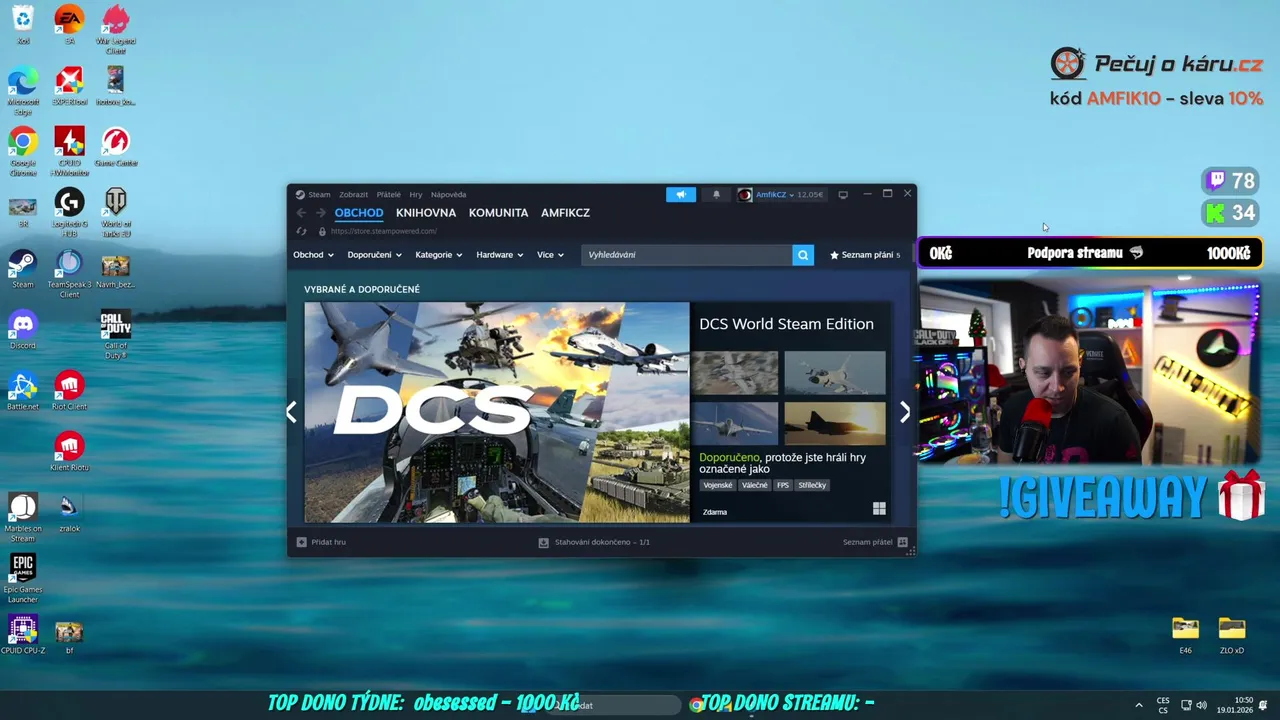
Task: Switch to the AMFIKCZ profile tab
Action: [x=565, y=213]
